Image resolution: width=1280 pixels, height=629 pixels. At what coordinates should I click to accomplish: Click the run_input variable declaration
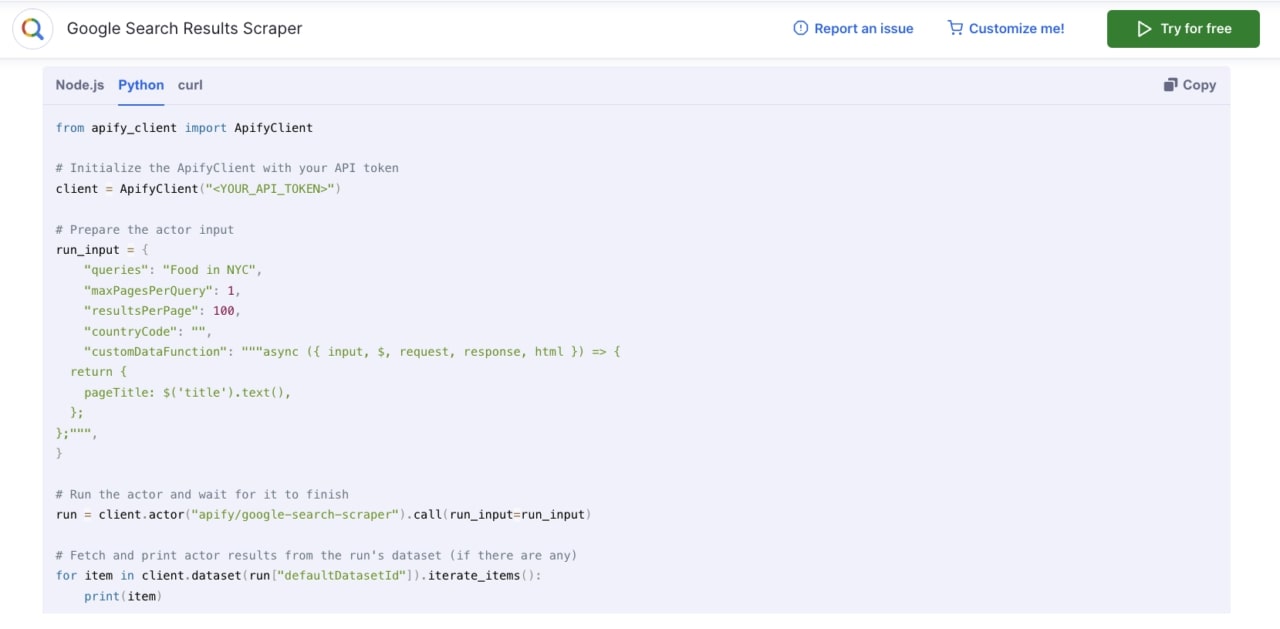[x=87, y=249]
